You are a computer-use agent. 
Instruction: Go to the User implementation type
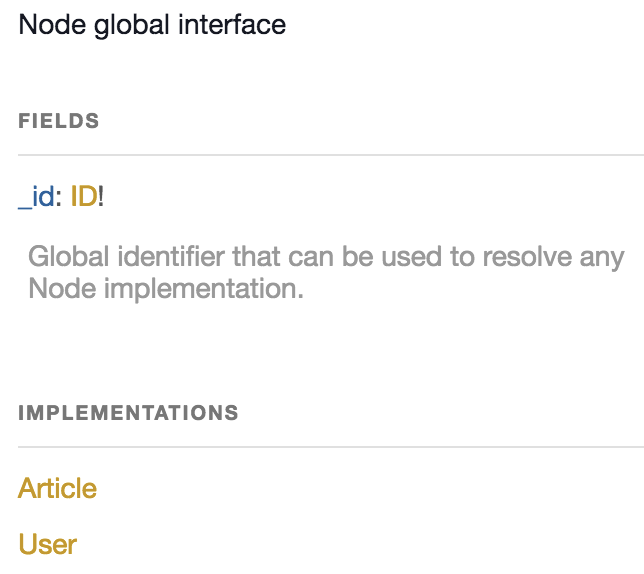click(x=47, y=544)
